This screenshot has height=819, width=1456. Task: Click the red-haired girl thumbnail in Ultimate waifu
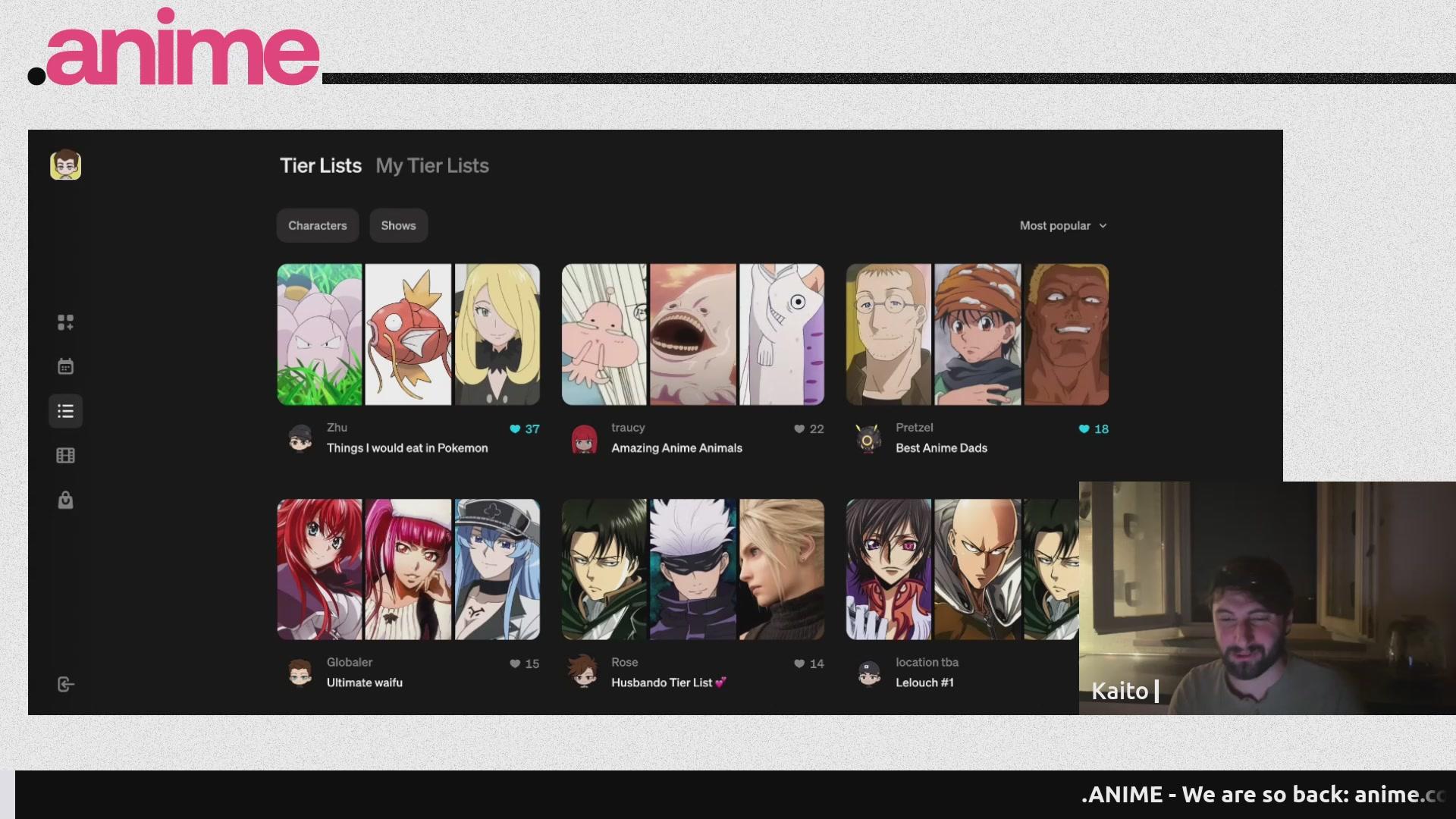319,570
